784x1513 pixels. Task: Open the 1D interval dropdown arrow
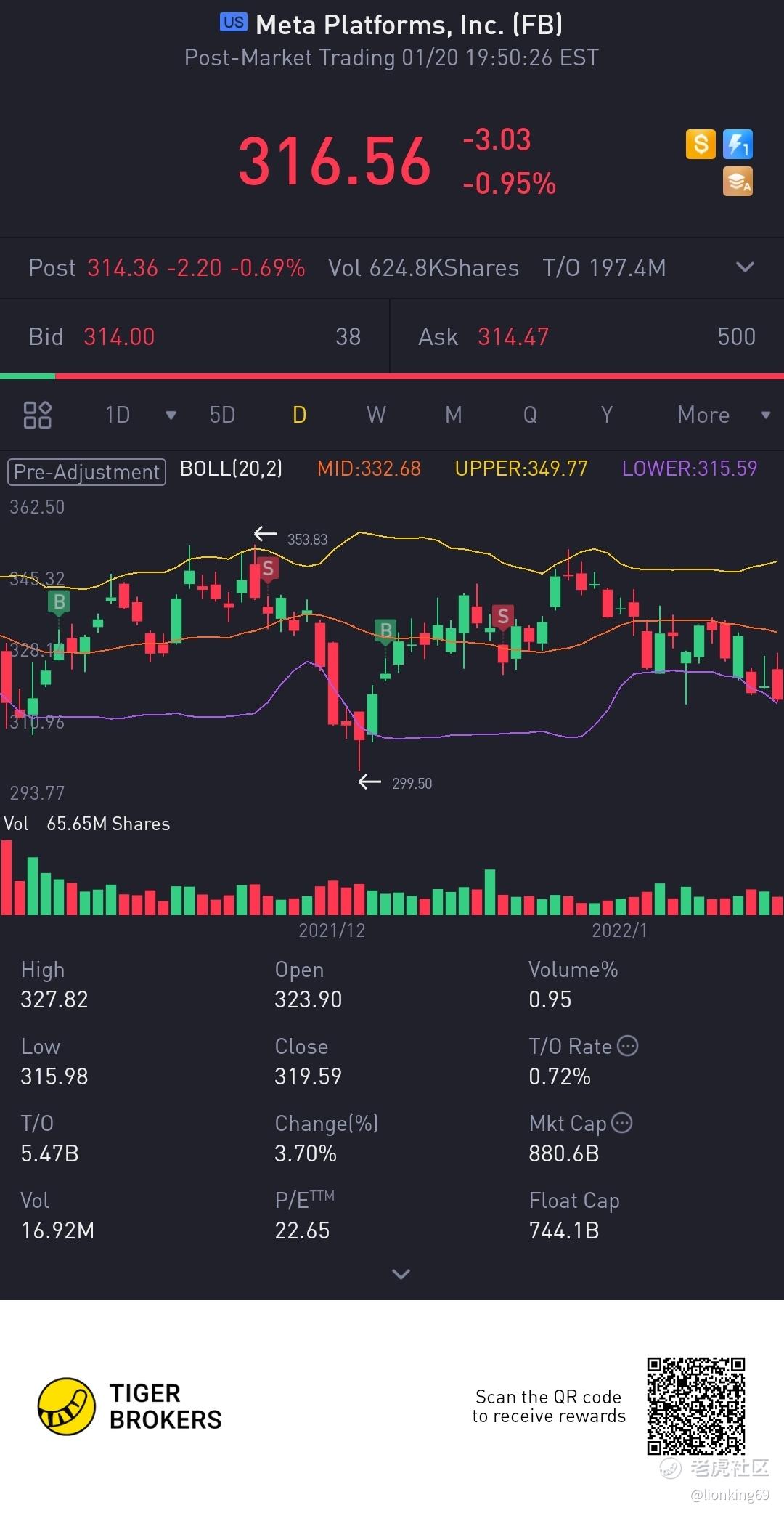[x=171, y=415]
